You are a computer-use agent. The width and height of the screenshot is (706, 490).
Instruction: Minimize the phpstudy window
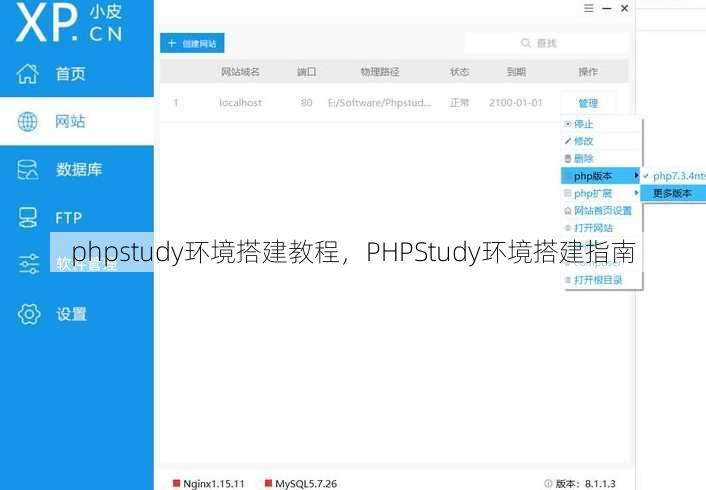coord(606,8)
